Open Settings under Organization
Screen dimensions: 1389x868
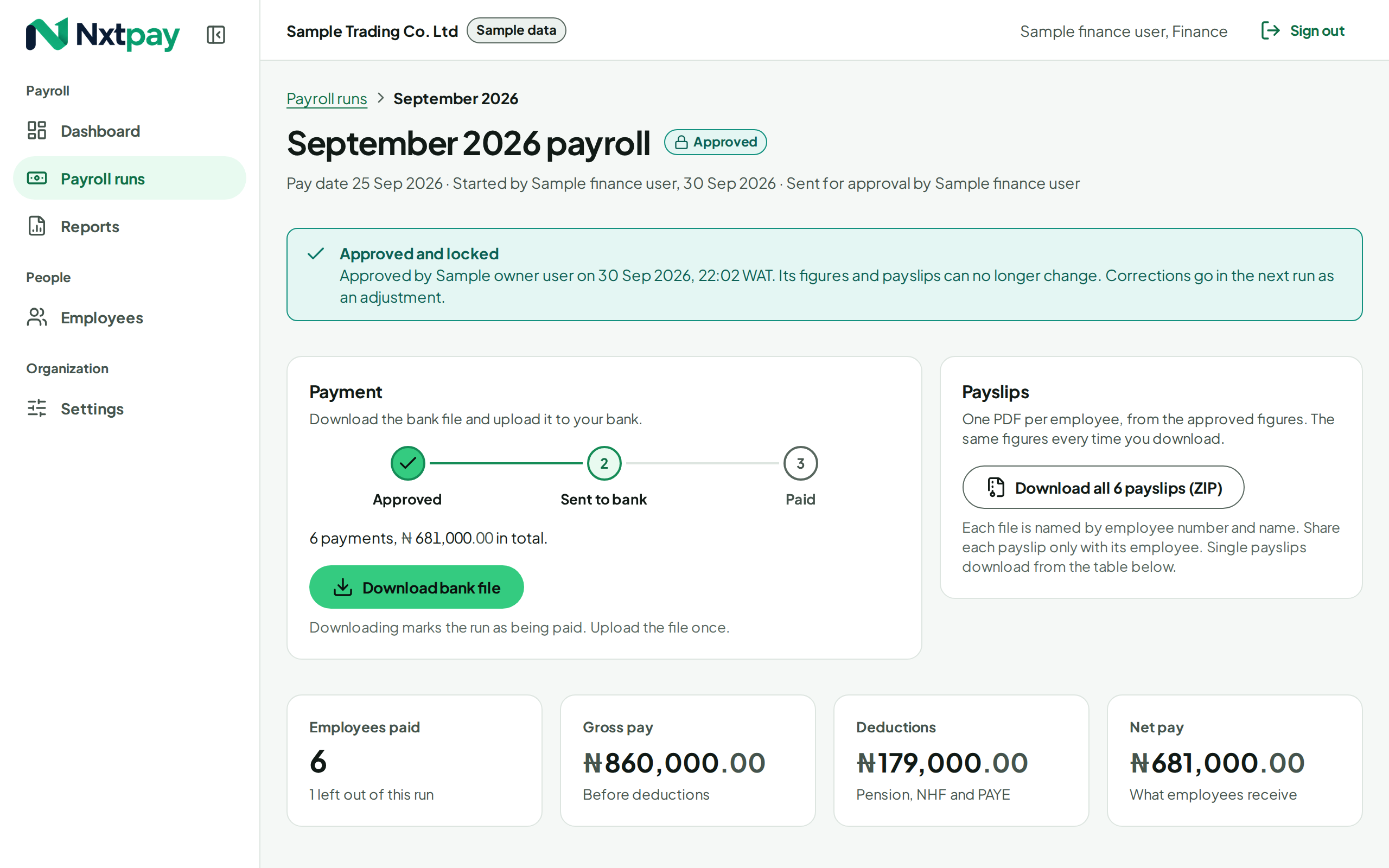click(129, 409)
